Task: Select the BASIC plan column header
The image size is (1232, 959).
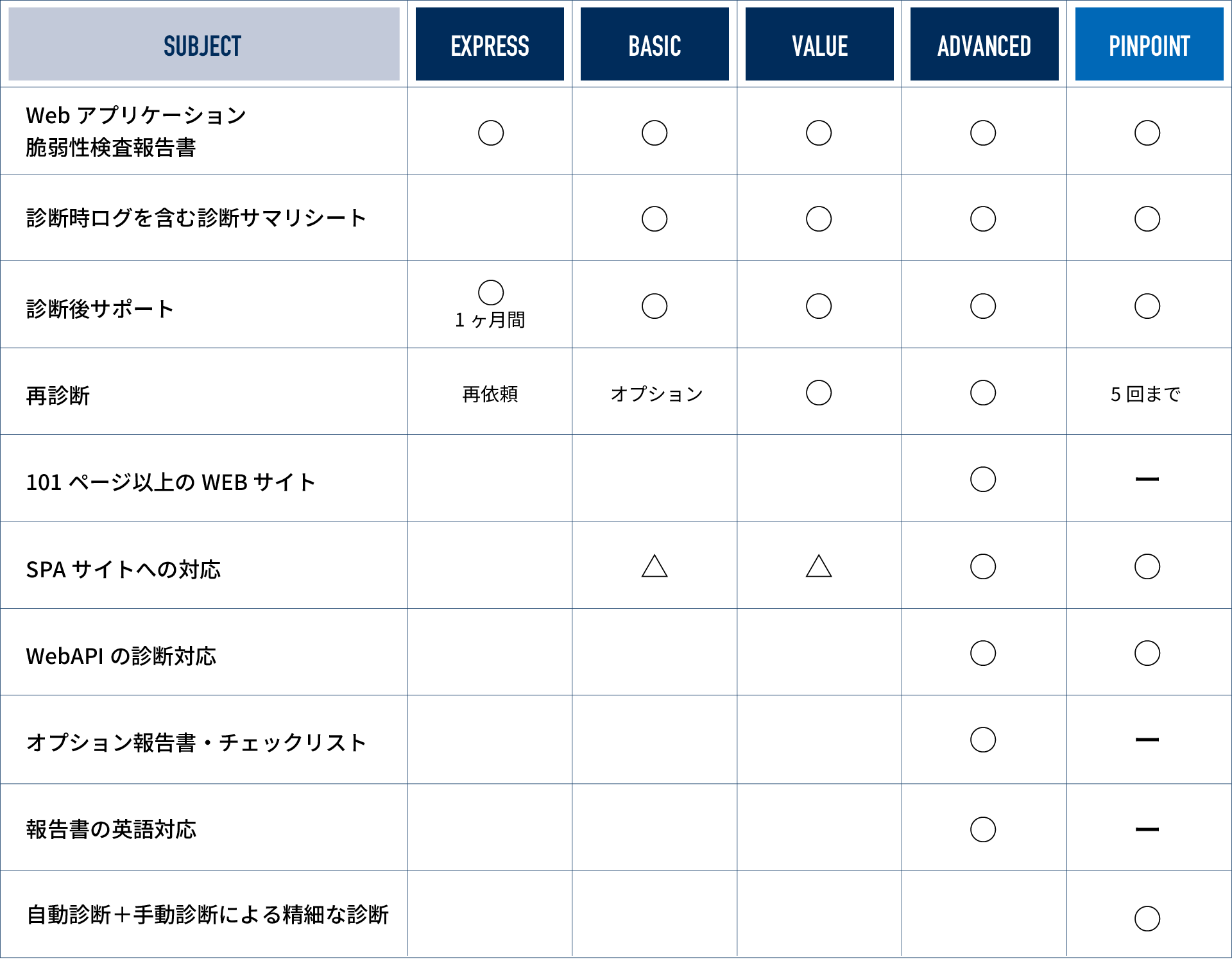Action: 654,44
